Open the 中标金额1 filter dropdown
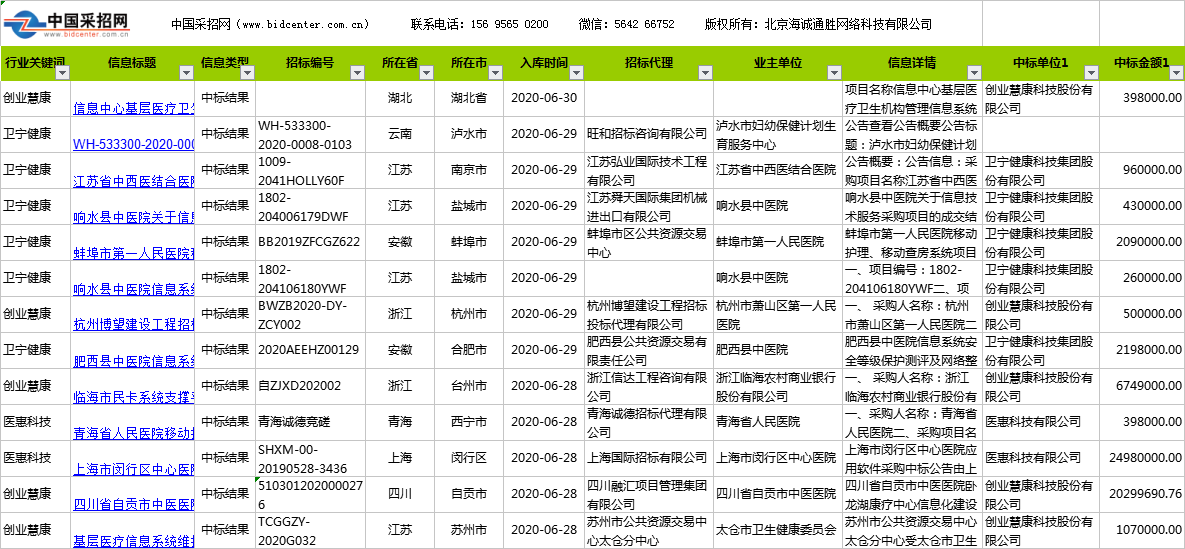 (x=1176, y=73)
